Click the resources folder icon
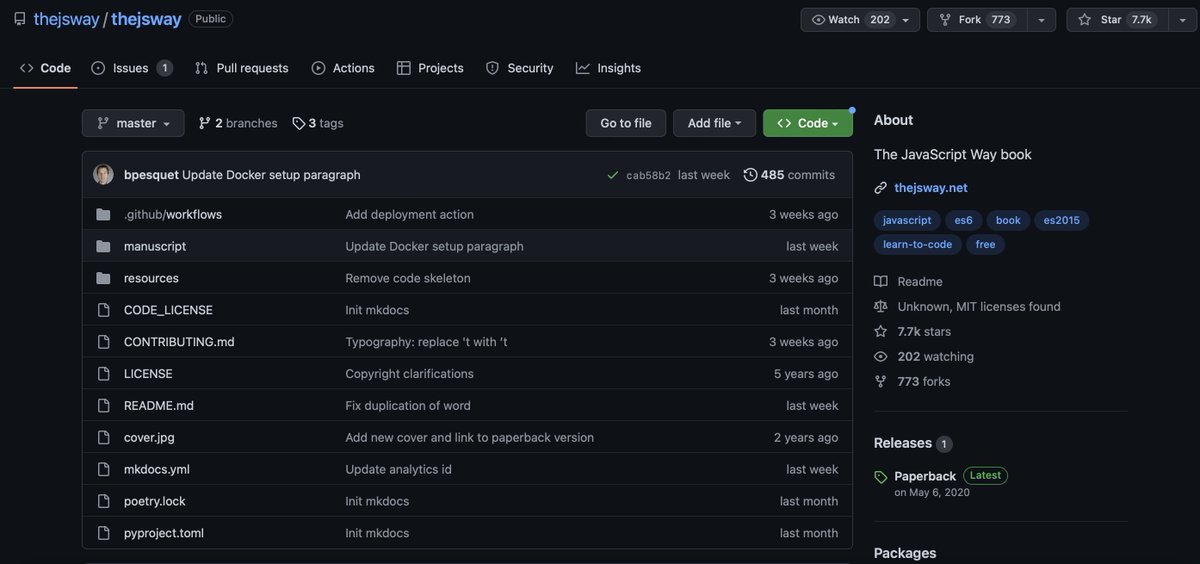This screenshot has height=564, width=1200. point(103,278)
